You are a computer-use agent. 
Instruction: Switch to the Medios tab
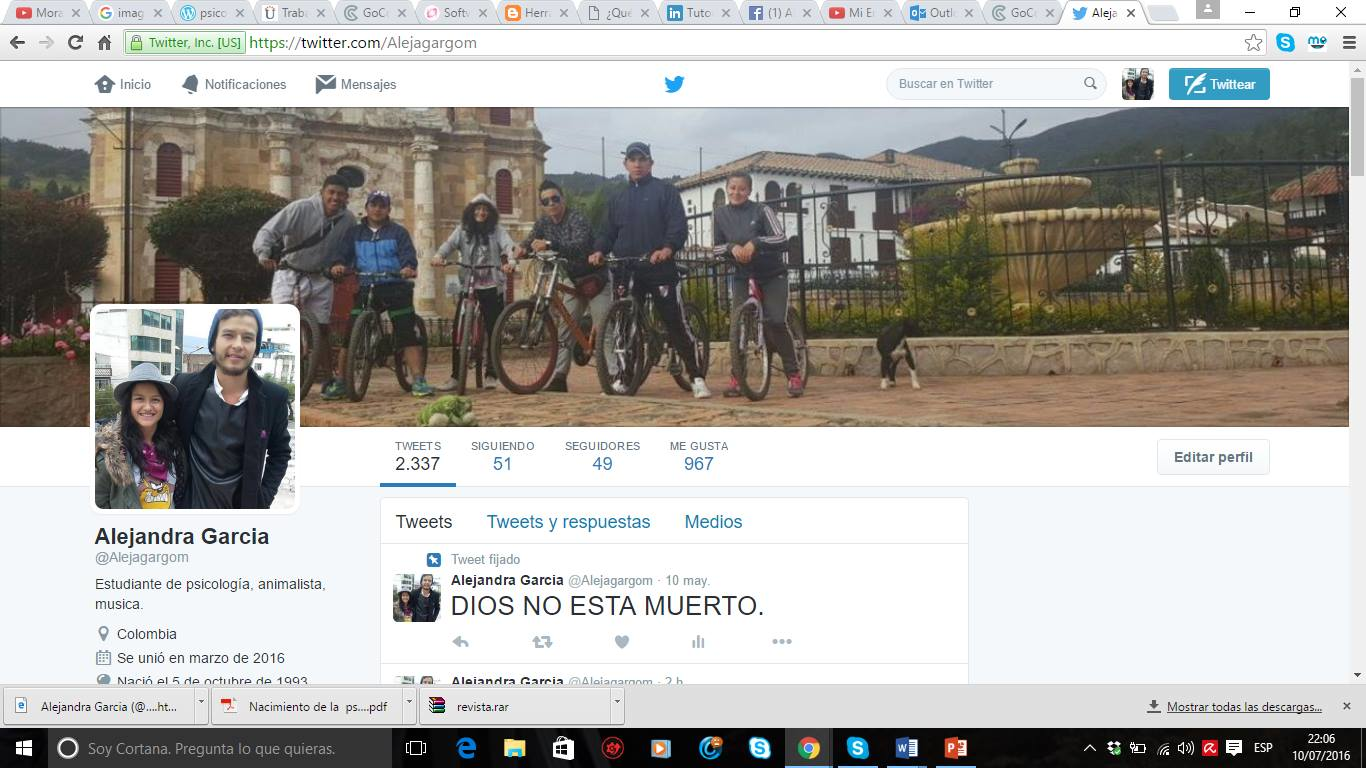[x=713, y=522]
